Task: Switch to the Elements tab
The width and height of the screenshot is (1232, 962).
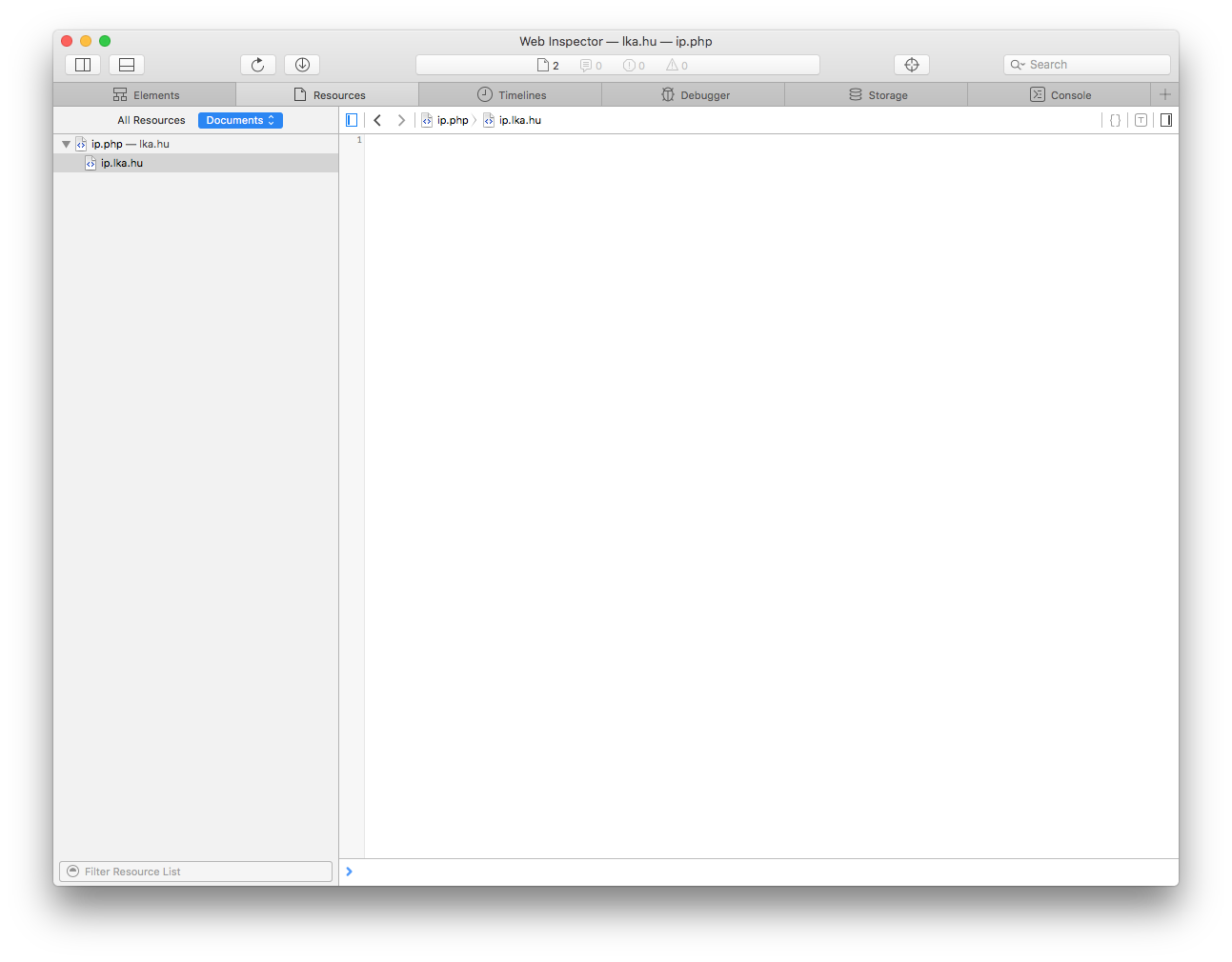Action: tap(145, 95)
